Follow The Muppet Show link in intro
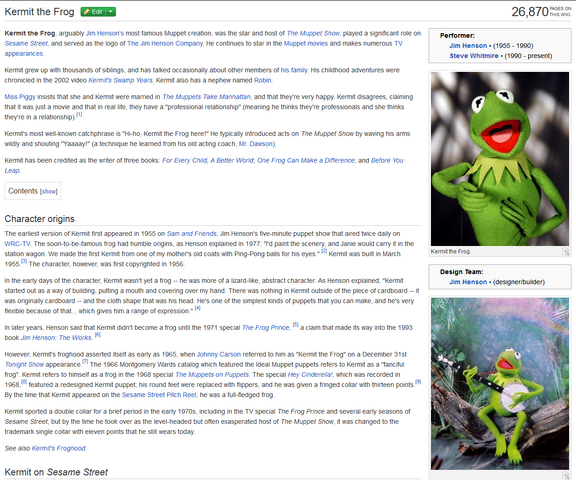Screen dimensions: 576x480 (313, 33)
